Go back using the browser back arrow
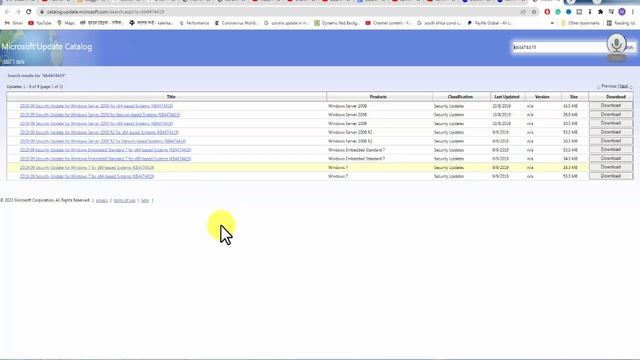The height and width of the screenshot is (360, 640). [7, 12]
